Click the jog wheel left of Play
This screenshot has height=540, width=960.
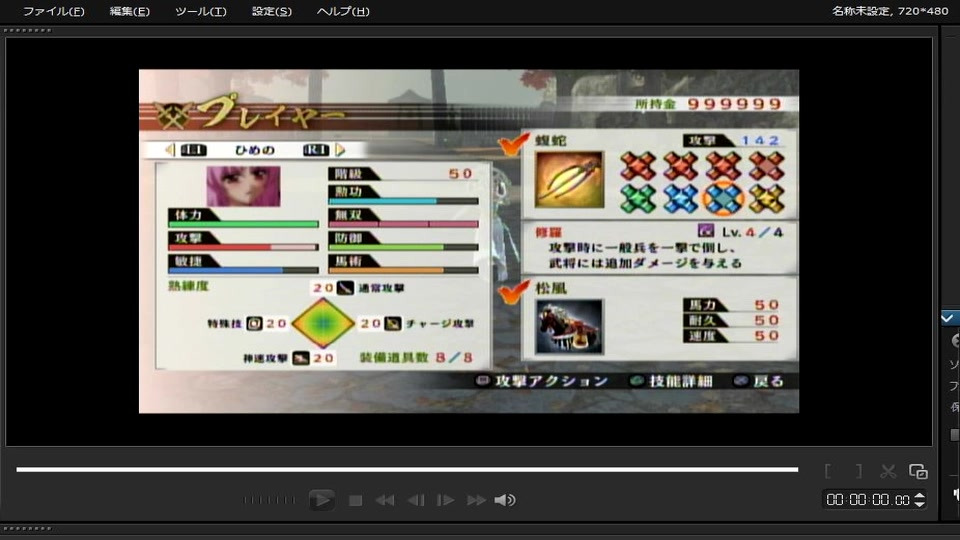(x=269, y=500)
